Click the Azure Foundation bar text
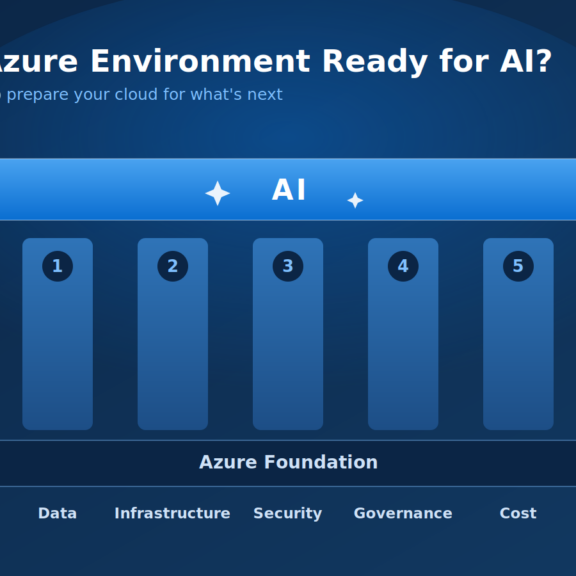Viewport: 576px width, 576px height. tap(288, 462)
